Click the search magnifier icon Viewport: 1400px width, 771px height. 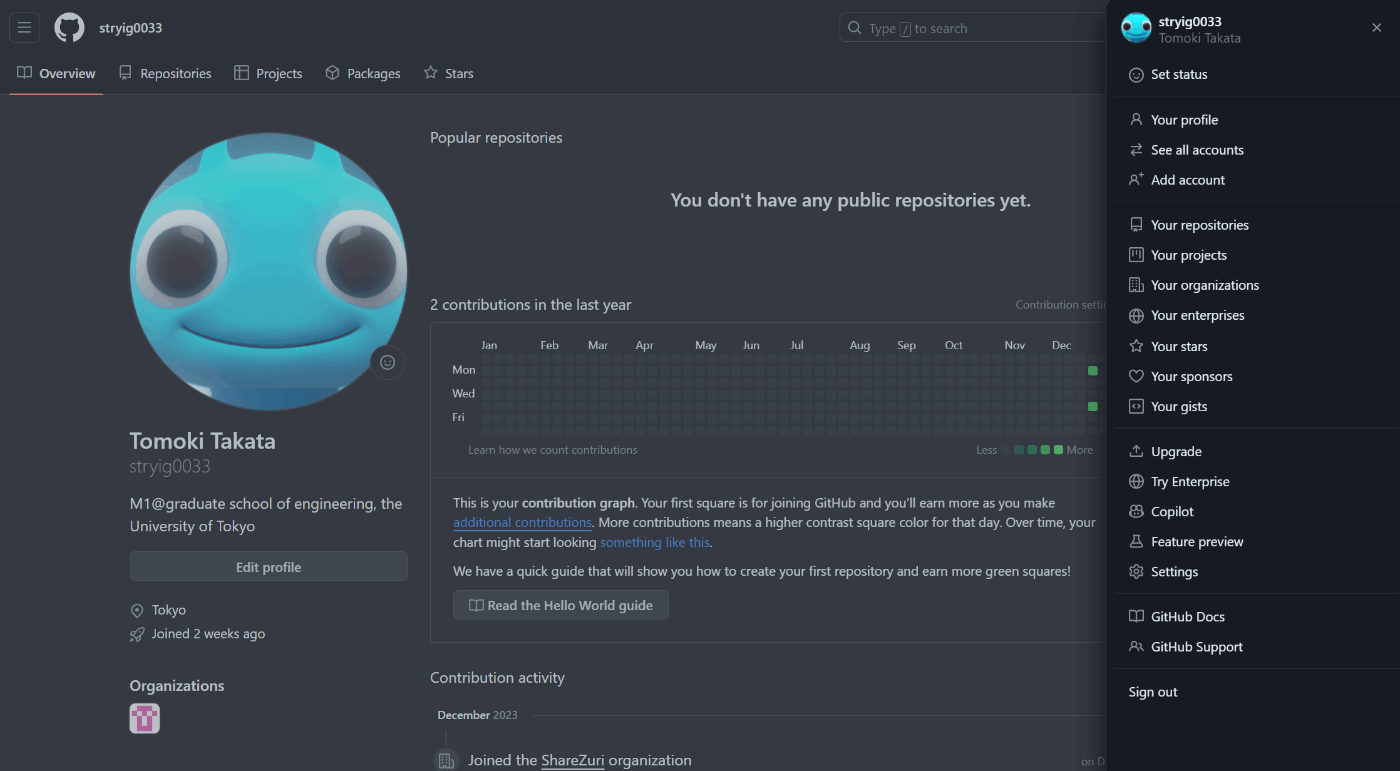[855, 28]
